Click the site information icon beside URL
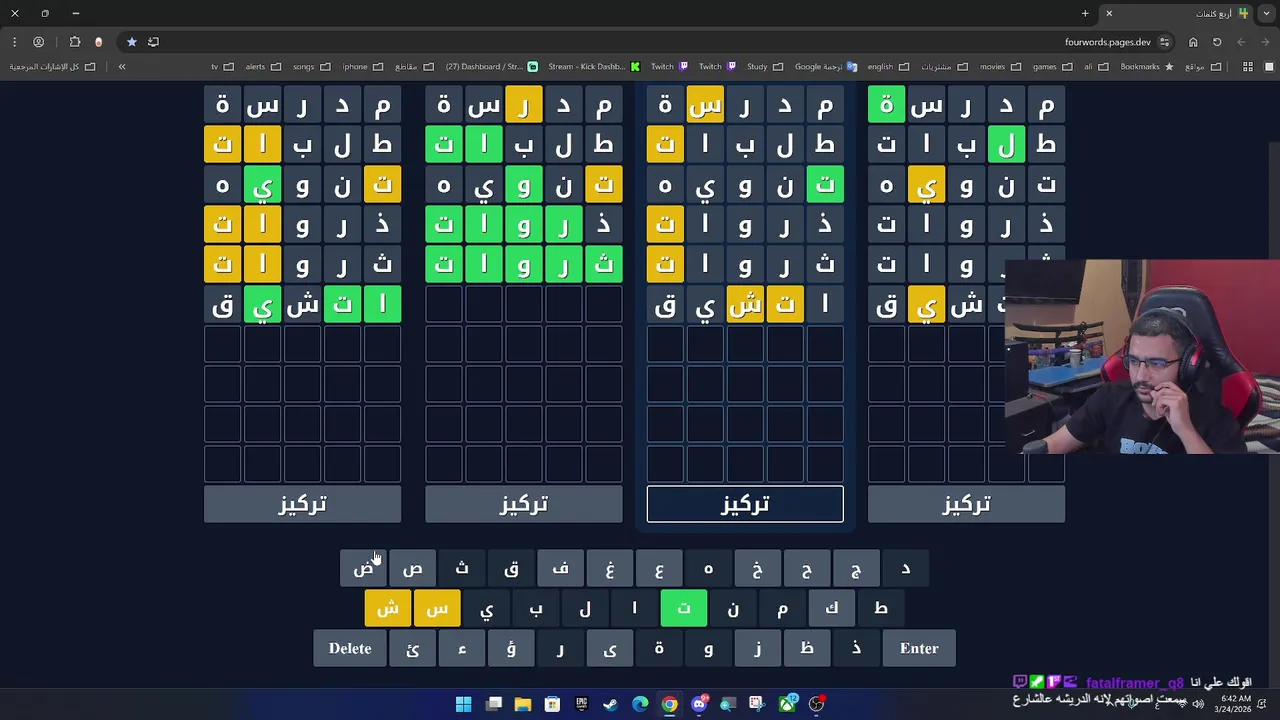The image size is (1280, 720). click(1165, 42)
